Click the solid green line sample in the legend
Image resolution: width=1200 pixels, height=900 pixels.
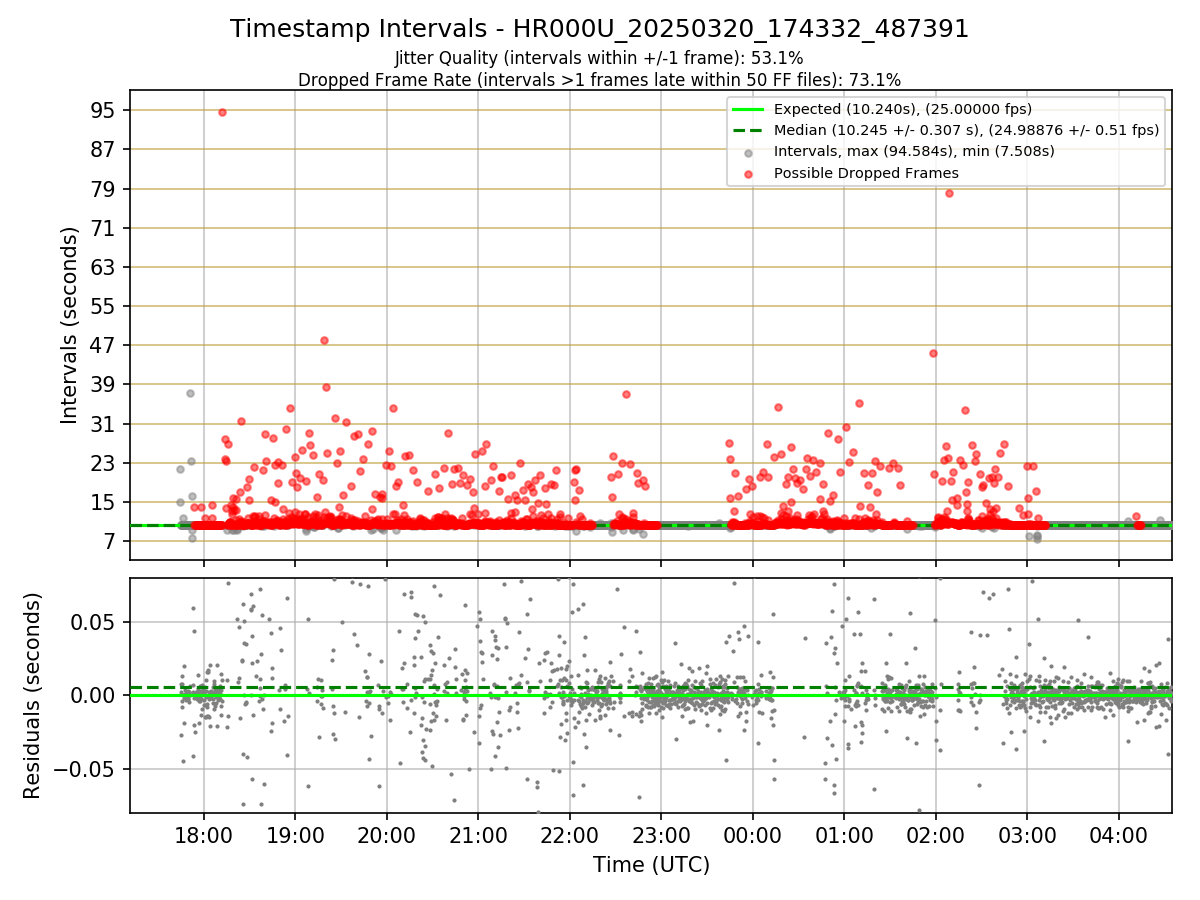749,109
